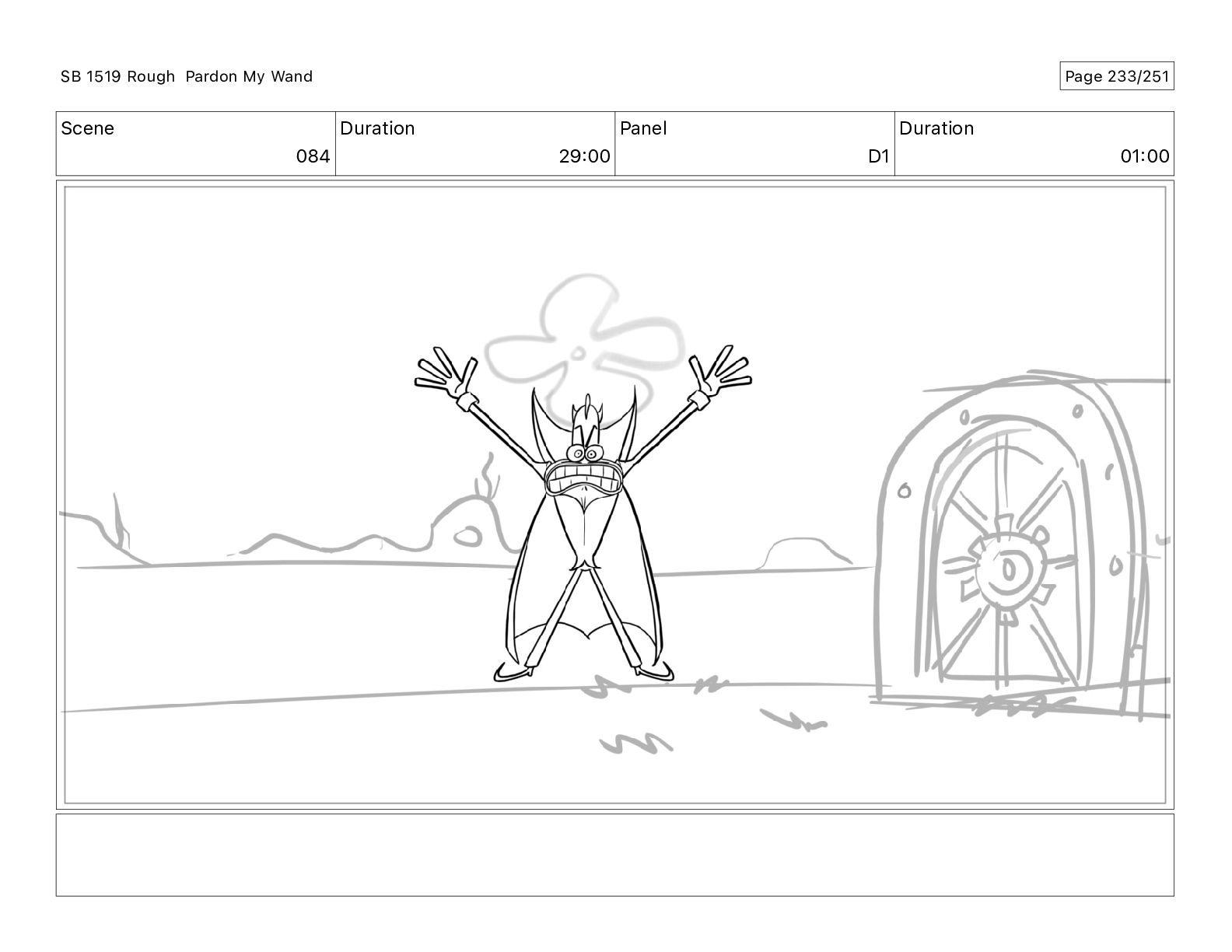Click the 'Duration' label next to Scene
1232x952 pixels.
(x=377, y=128)
